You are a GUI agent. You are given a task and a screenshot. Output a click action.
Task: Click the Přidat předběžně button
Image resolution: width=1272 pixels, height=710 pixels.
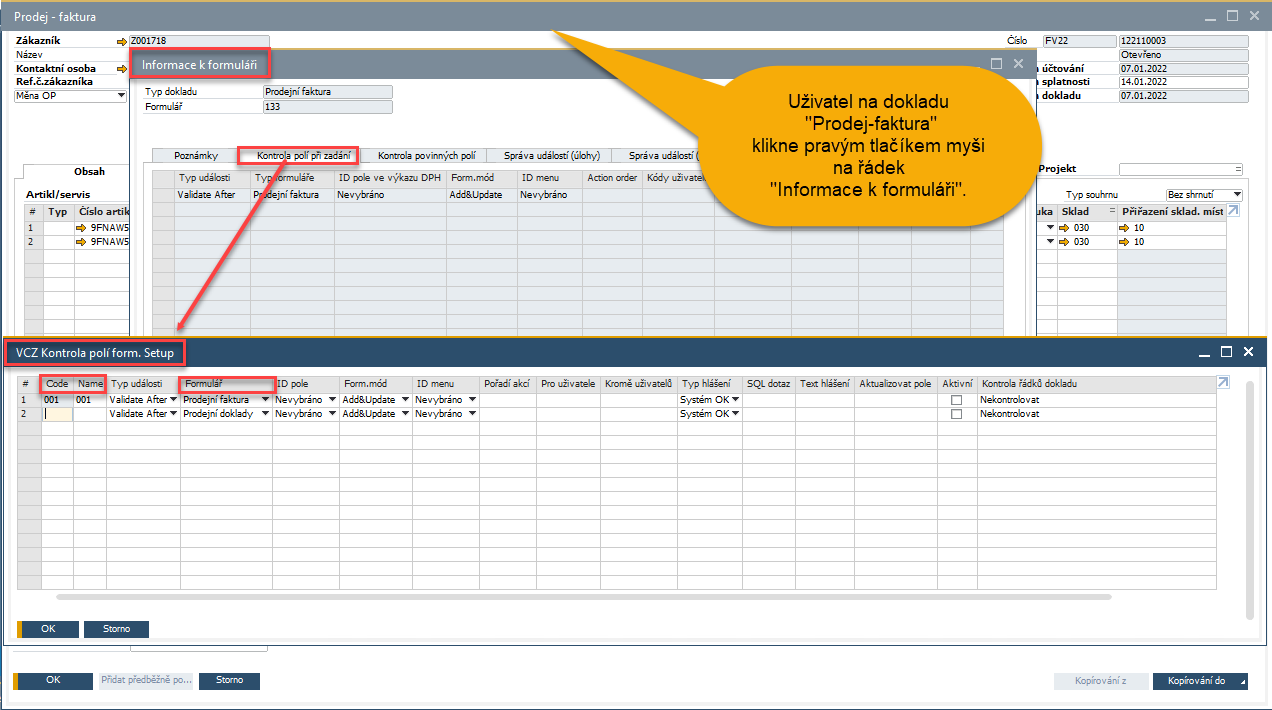point(145,681)
